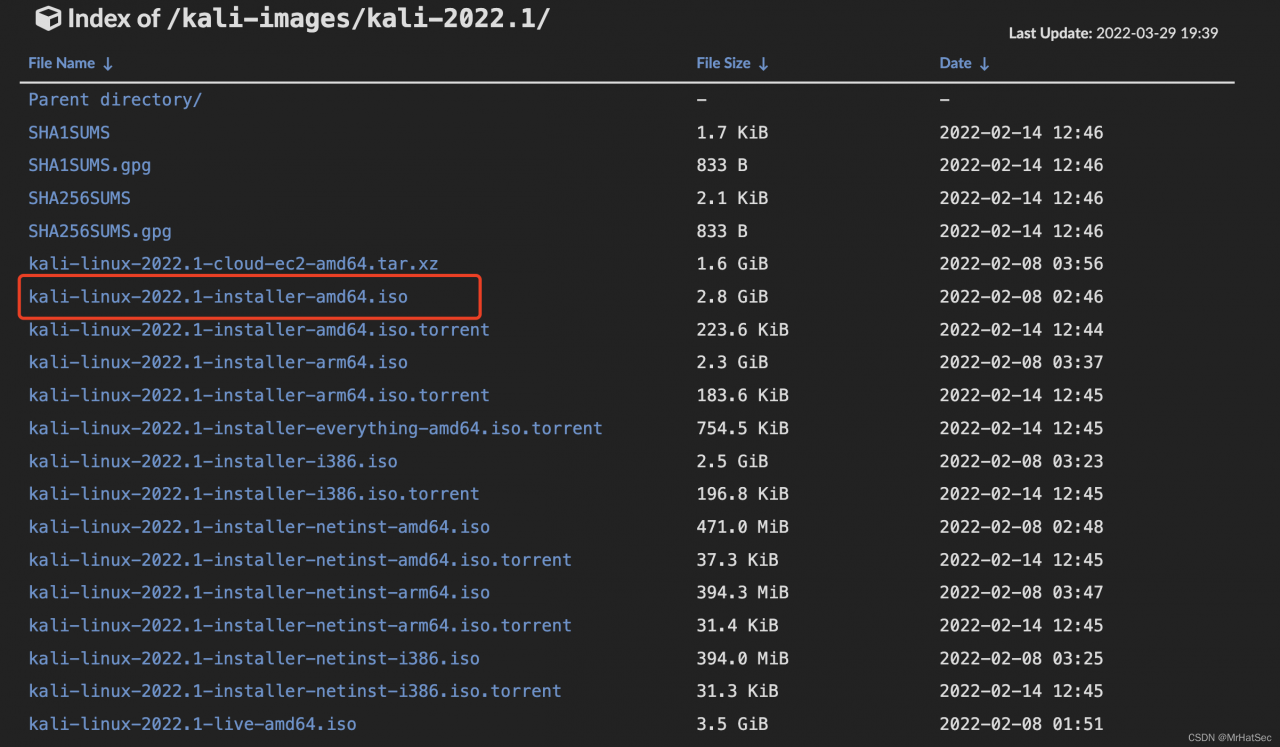Viewport: 1280px width, 747px height.
Task: Download kali-linux-2022.1-installer-netinst-i386.iso
Action: point(254,659)
